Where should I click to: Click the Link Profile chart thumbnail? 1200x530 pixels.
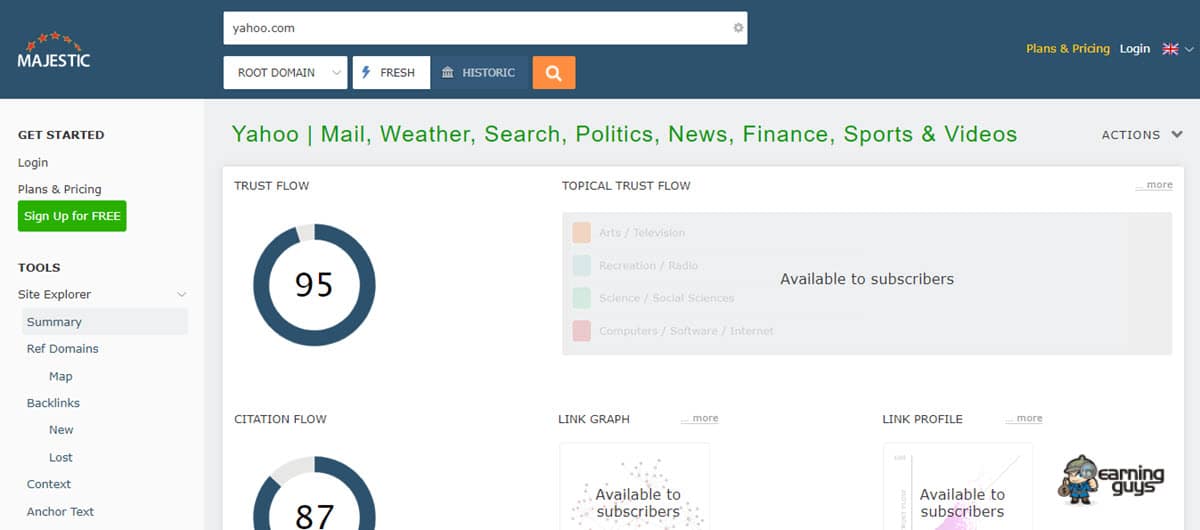pyautogui.click(x=958, y=487)
